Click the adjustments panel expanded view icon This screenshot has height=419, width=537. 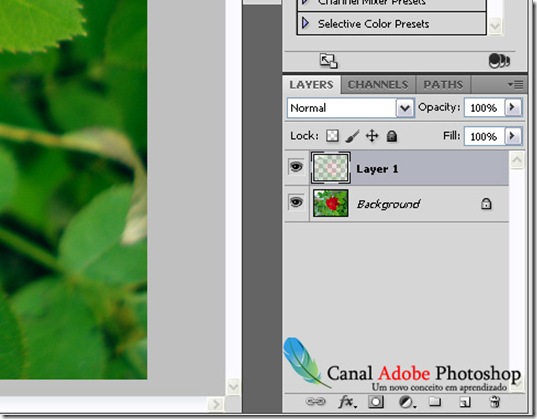[x=328, y=61]
